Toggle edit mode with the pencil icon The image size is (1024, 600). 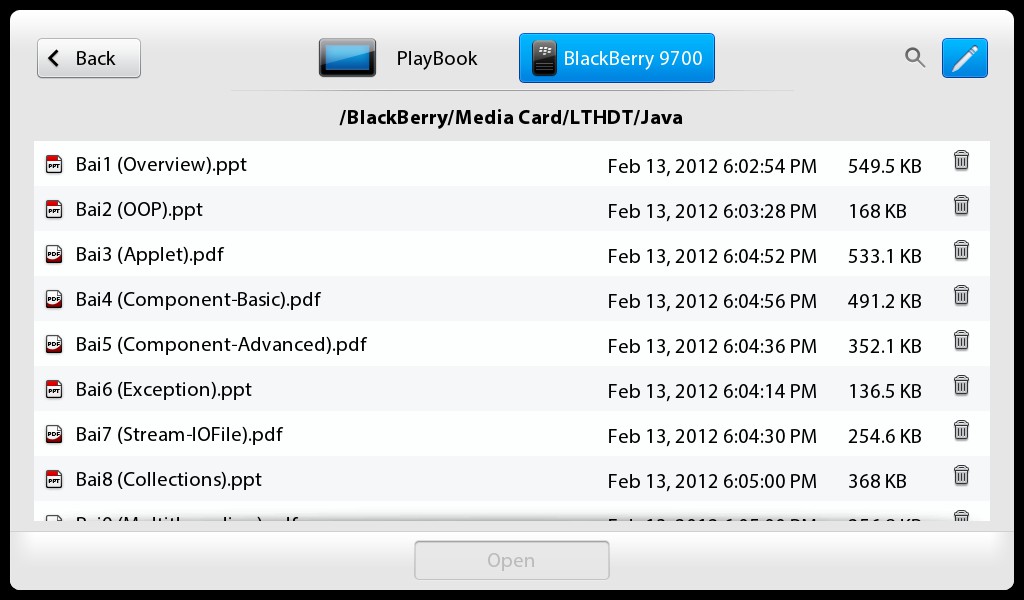pos(965,58)
